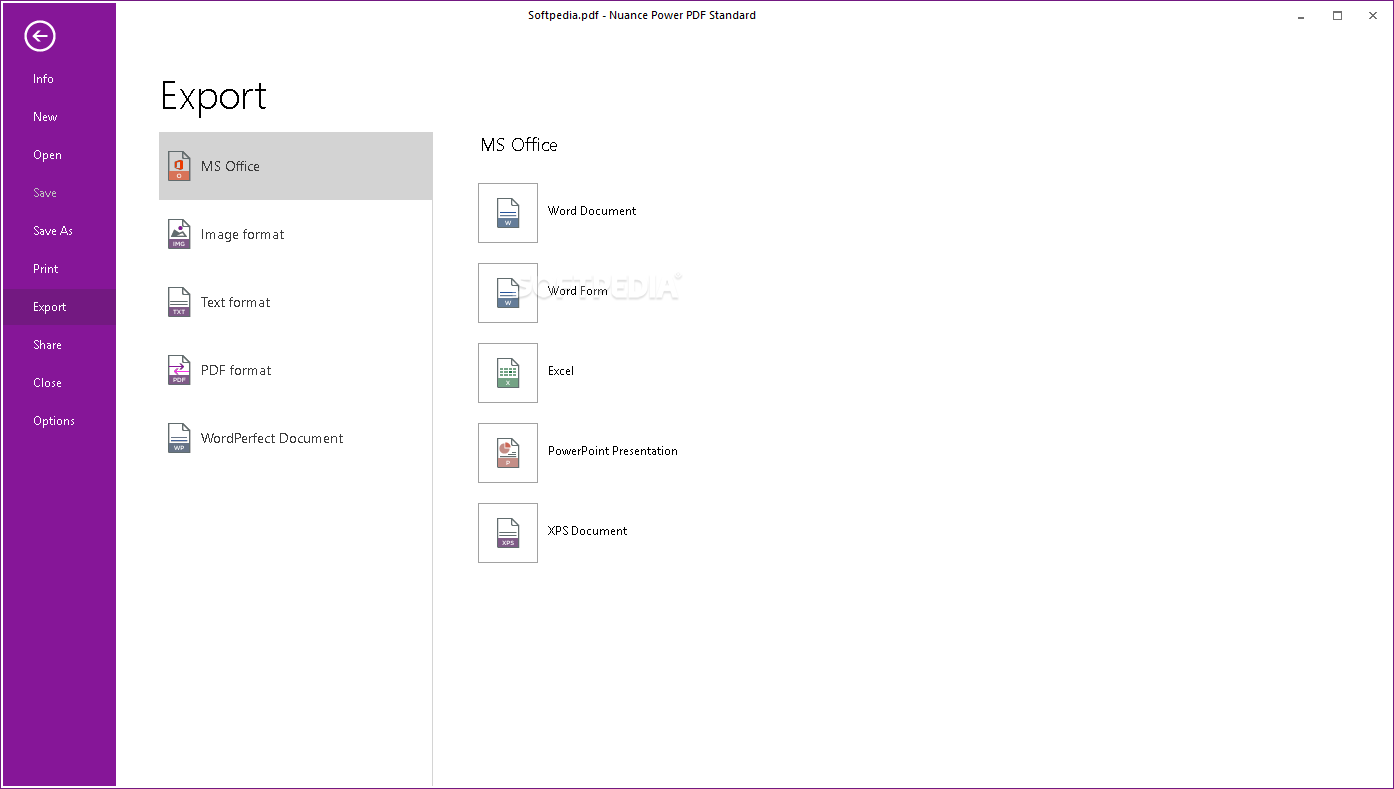This screenshot has width=1394, height=789.
Task: Click the Excel label
Action: [x=561, y=371]
